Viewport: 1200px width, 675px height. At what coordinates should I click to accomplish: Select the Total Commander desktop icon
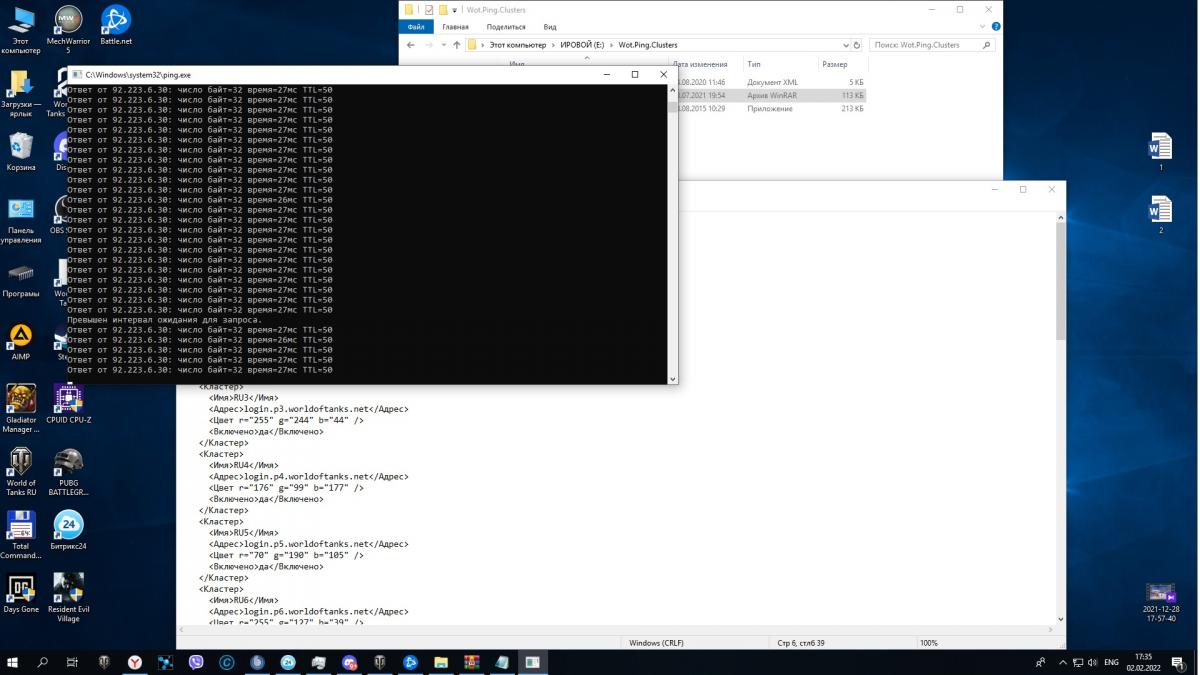[21, 535]
